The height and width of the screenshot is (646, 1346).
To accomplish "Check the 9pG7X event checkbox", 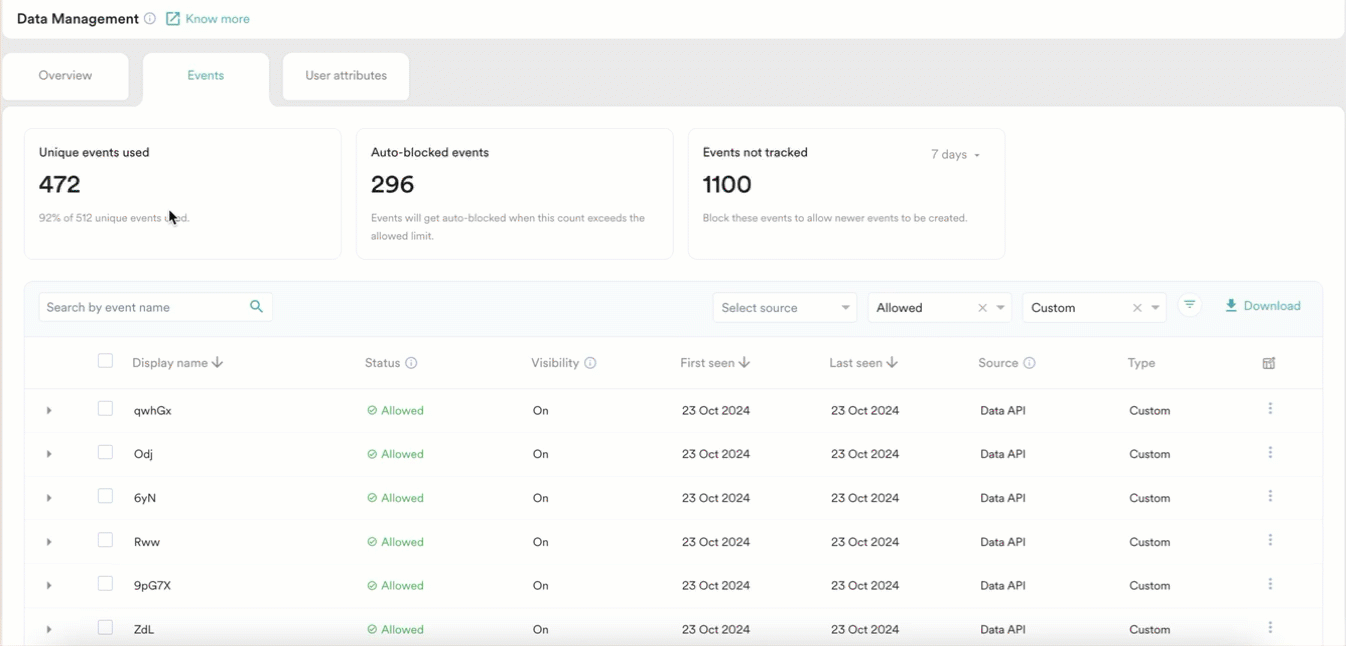I will point(105,584).
